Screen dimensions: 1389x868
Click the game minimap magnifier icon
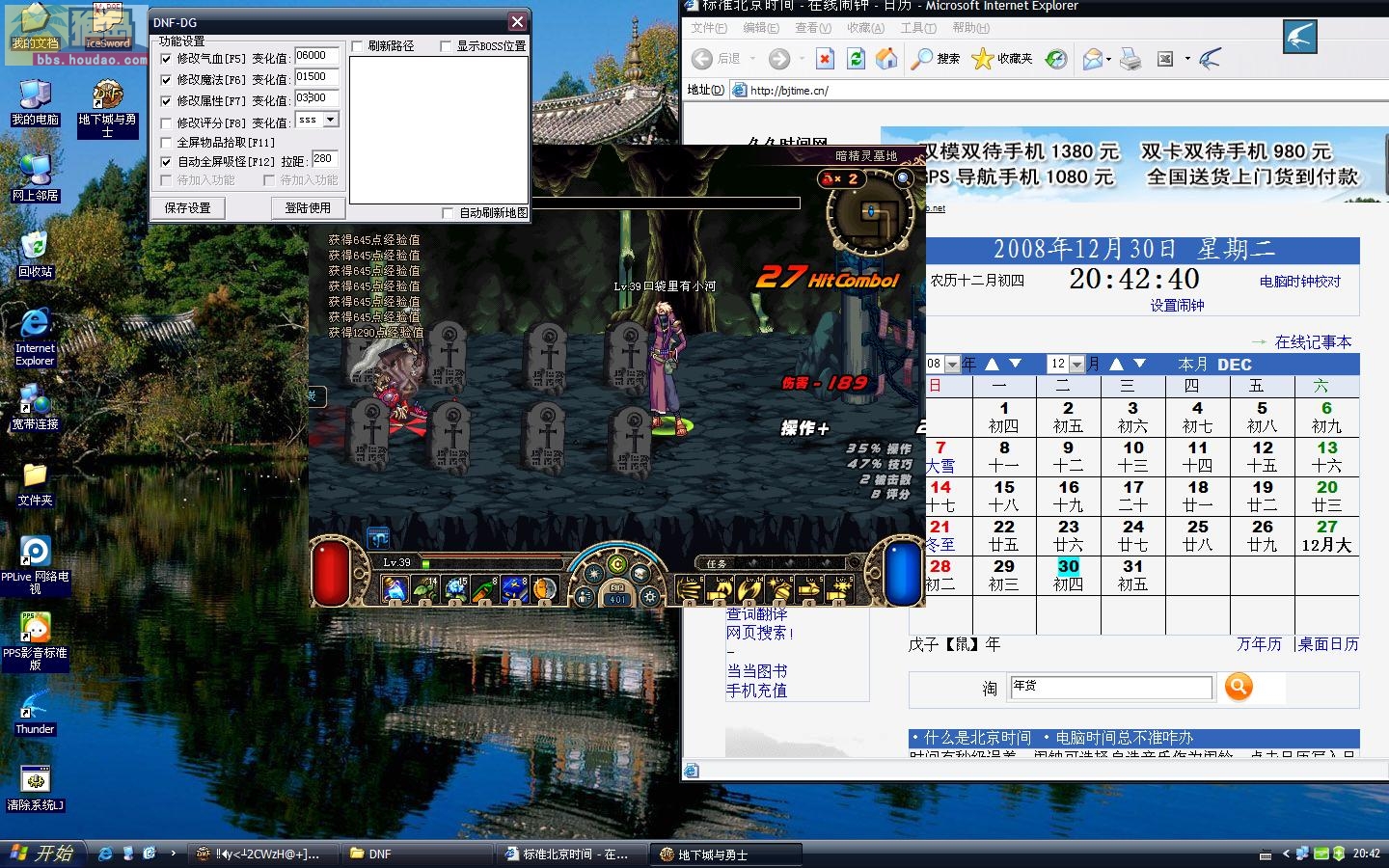pos(903,178)
